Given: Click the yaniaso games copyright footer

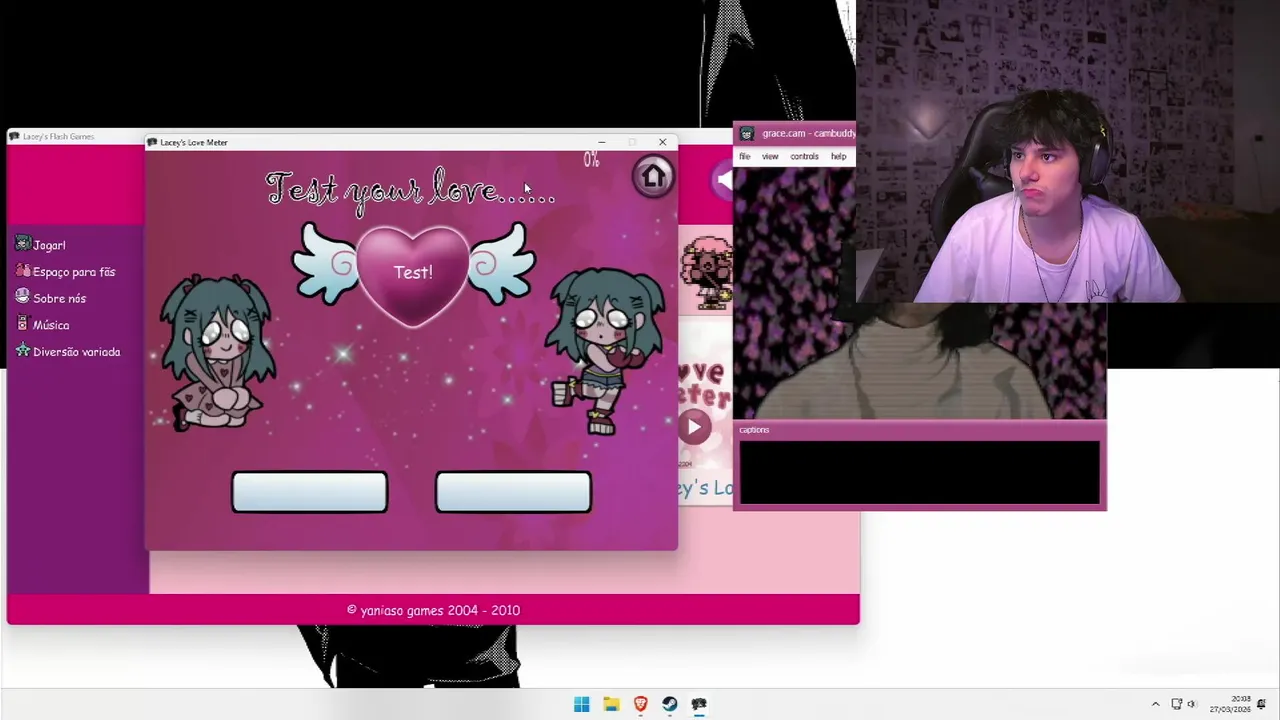Looking at the screenshot, I should click(x=433, y=610).
